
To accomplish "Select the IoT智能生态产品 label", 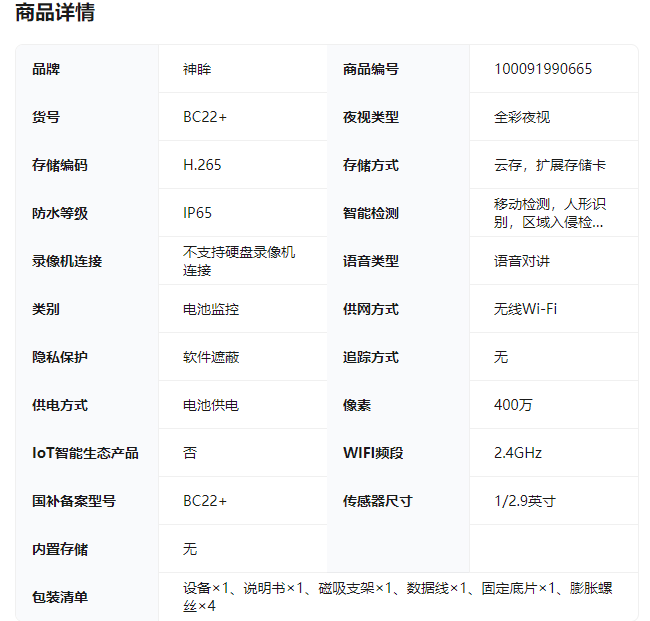I will (x=85, y=453).
